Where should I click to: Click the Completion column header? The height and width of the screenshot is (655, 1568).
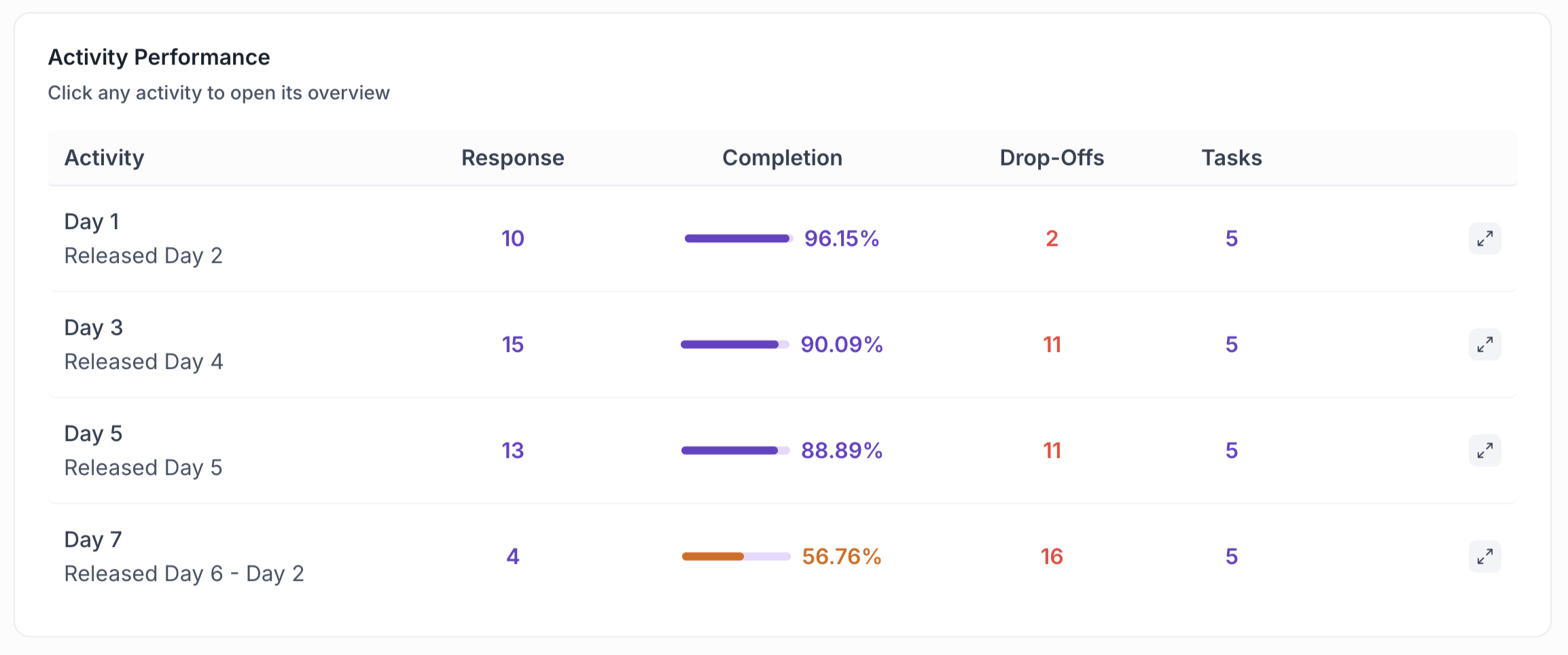pyautogui.click(x=782, y=158)
